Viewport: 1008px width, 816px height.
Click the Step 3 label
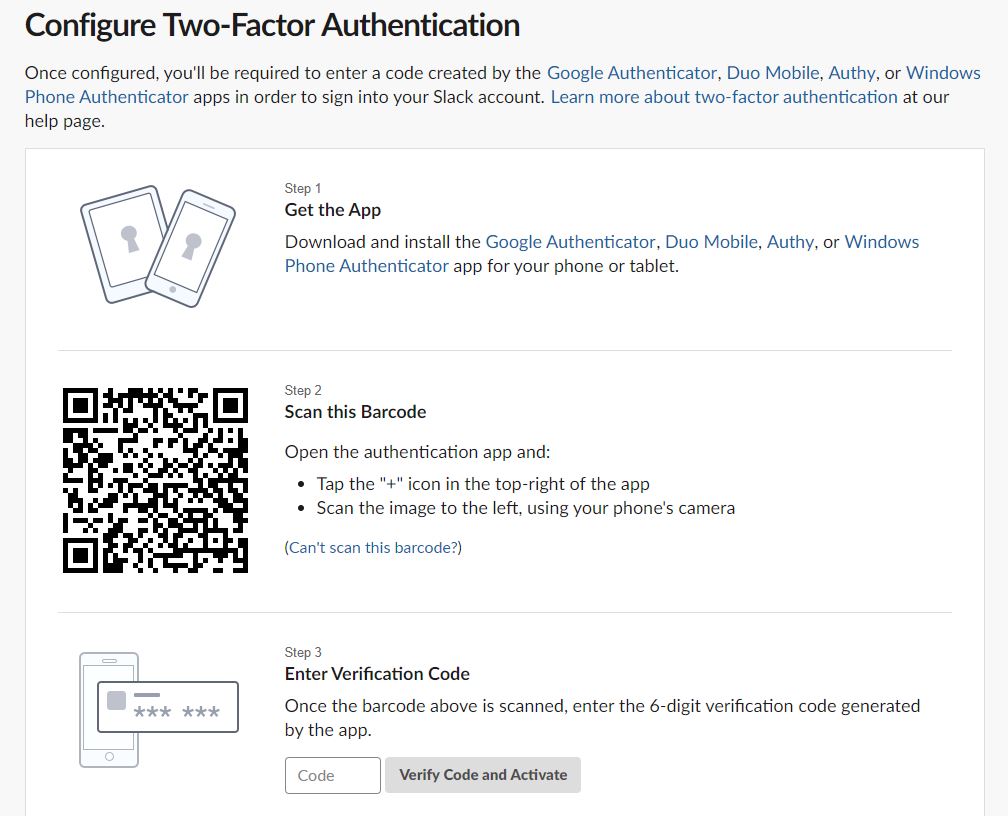(303, 652)
